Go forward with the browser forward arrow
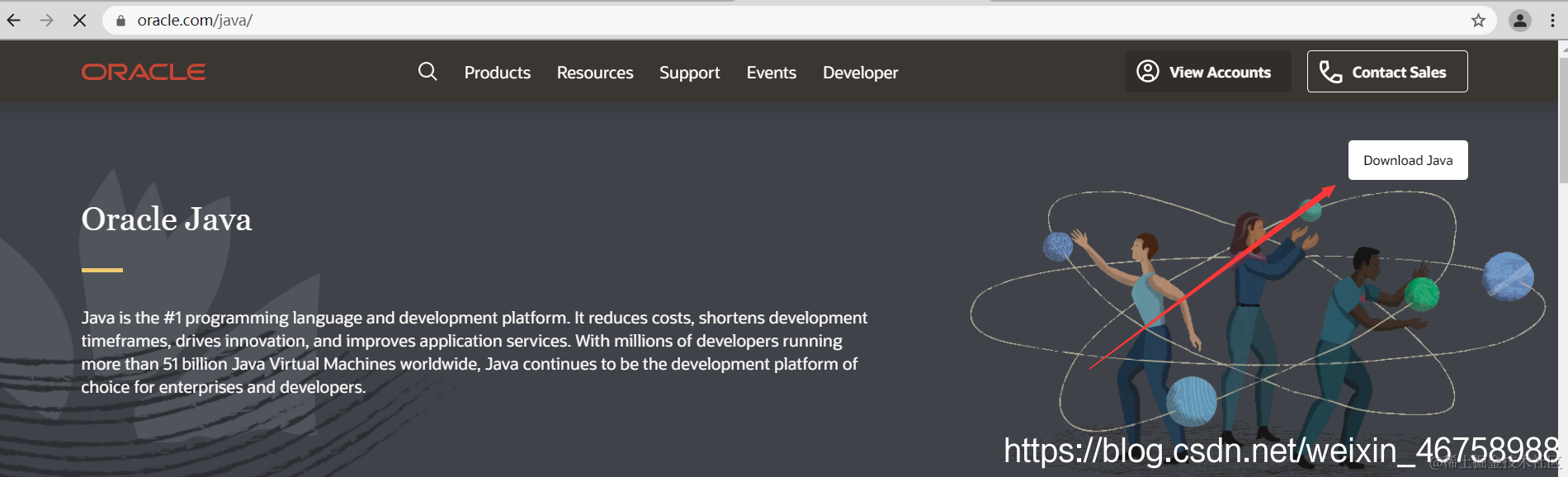 (46, 21)
